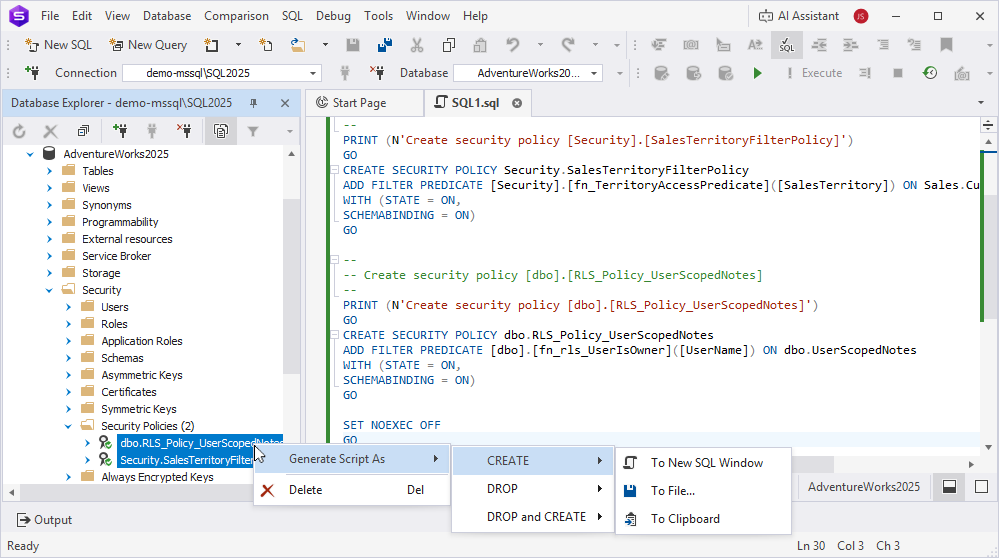Click the SQL formatting icon
Image resolution: width=999 pixels, height=558 pixels.
pos(787,45)
